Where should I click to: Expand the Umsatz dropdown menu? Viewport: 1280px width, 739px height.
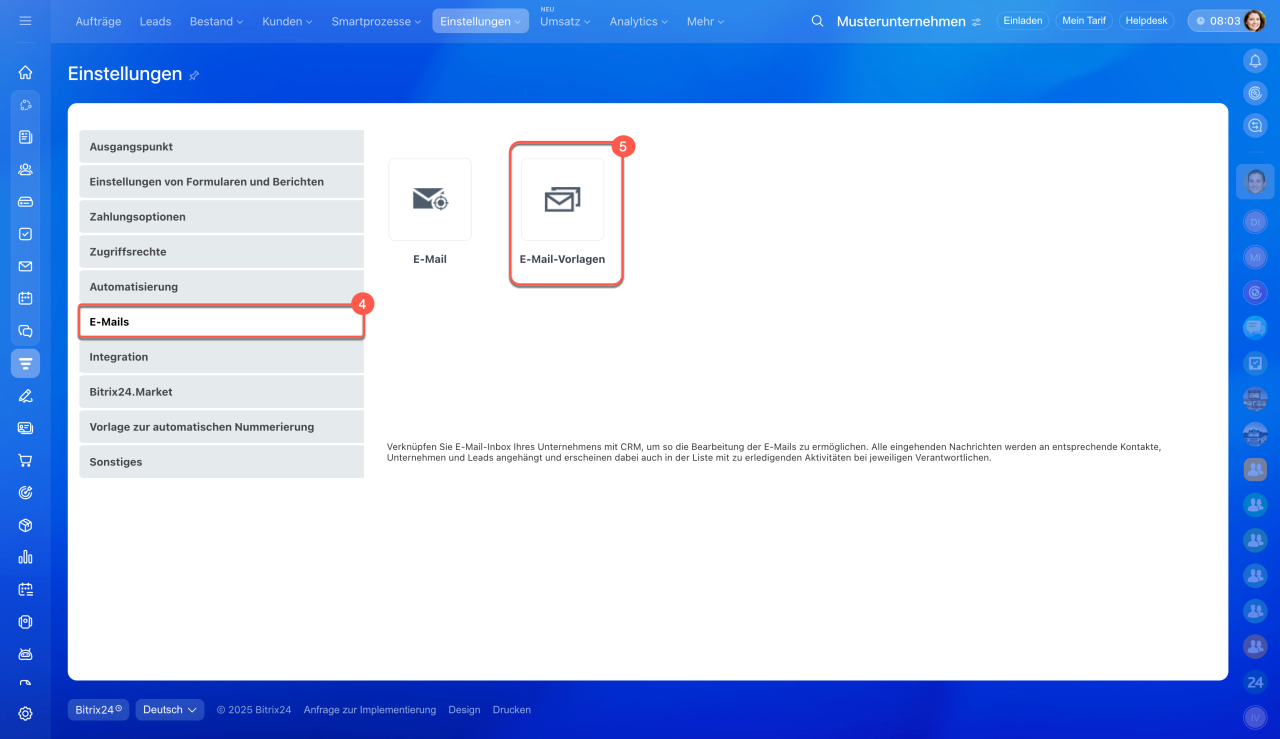(565, 21)
